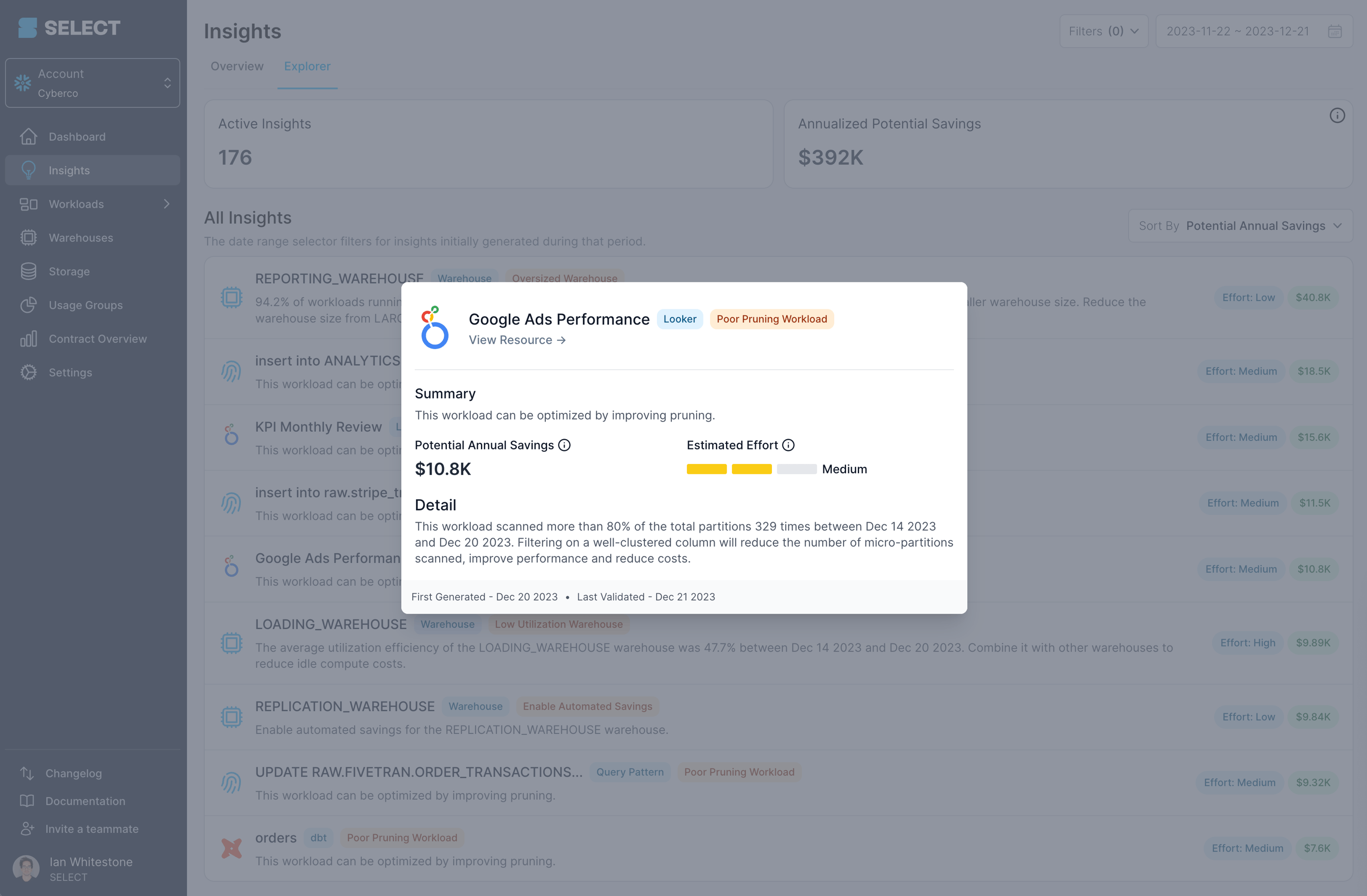Screen dimensions: 1367x896
Task: Click info icon on Annualized Potential Savings card
Action: click(1337, 115)
